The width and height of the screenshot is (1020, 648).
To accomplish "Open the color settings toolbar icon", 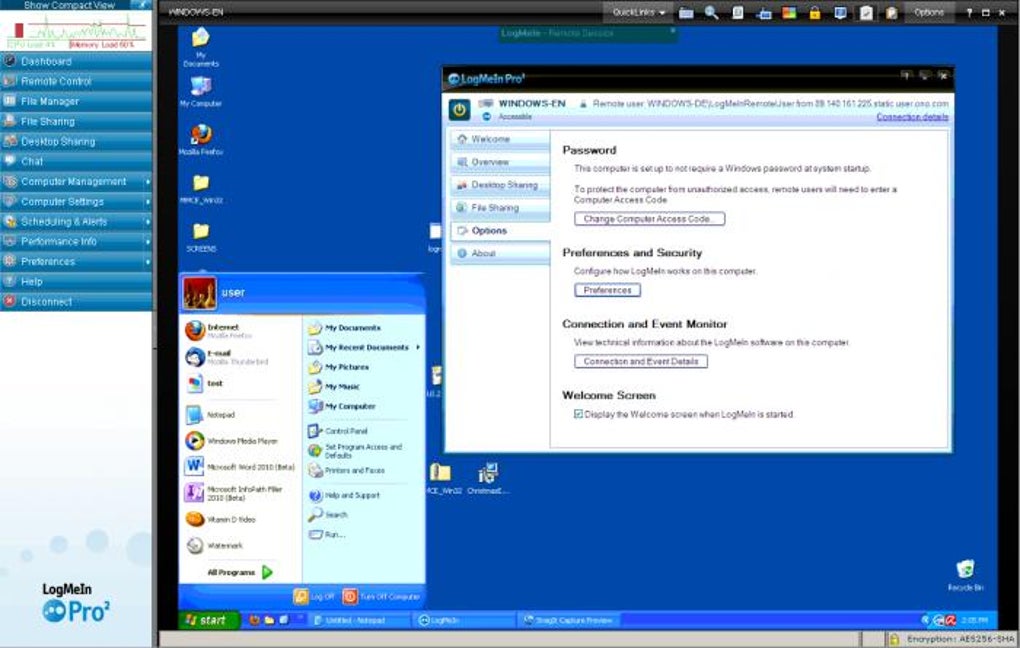I will (789, 12).
